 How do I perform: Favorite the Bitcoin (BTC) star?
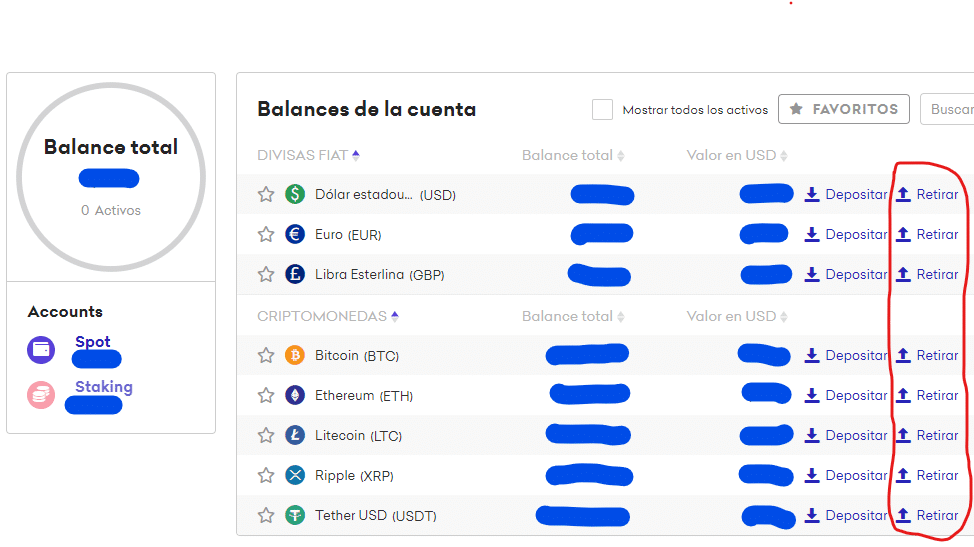click(266, 355)
